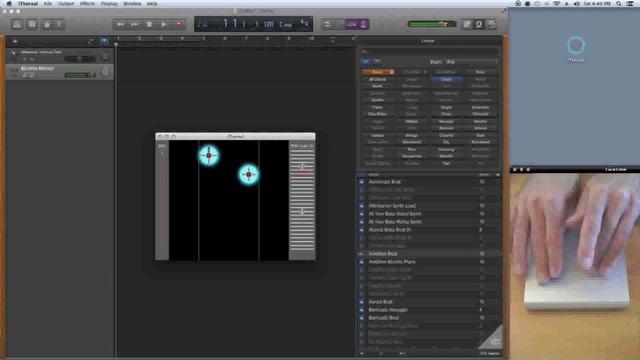Open Notification Center in the menu bar
This screenshot has width=640, height=360.
pyautogui.click(x=630, y=4)
